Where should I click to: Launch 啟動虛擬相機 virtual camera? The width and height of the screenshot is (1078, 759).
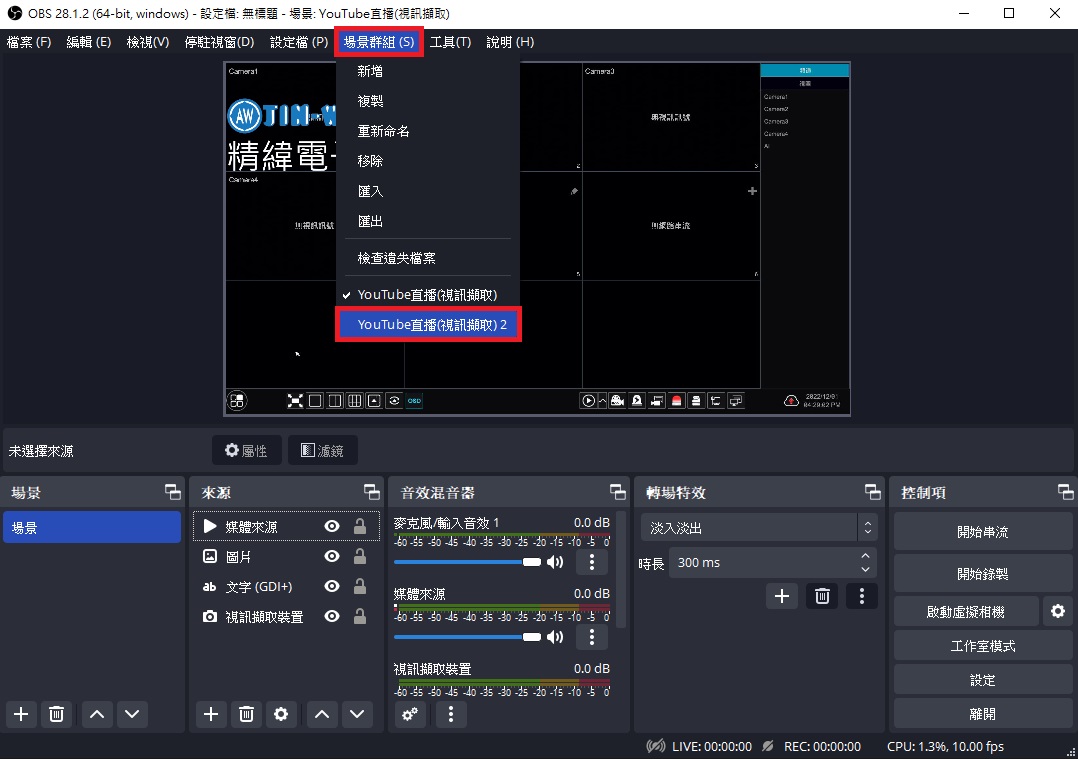pyautogui.click(x=966, y=611)
